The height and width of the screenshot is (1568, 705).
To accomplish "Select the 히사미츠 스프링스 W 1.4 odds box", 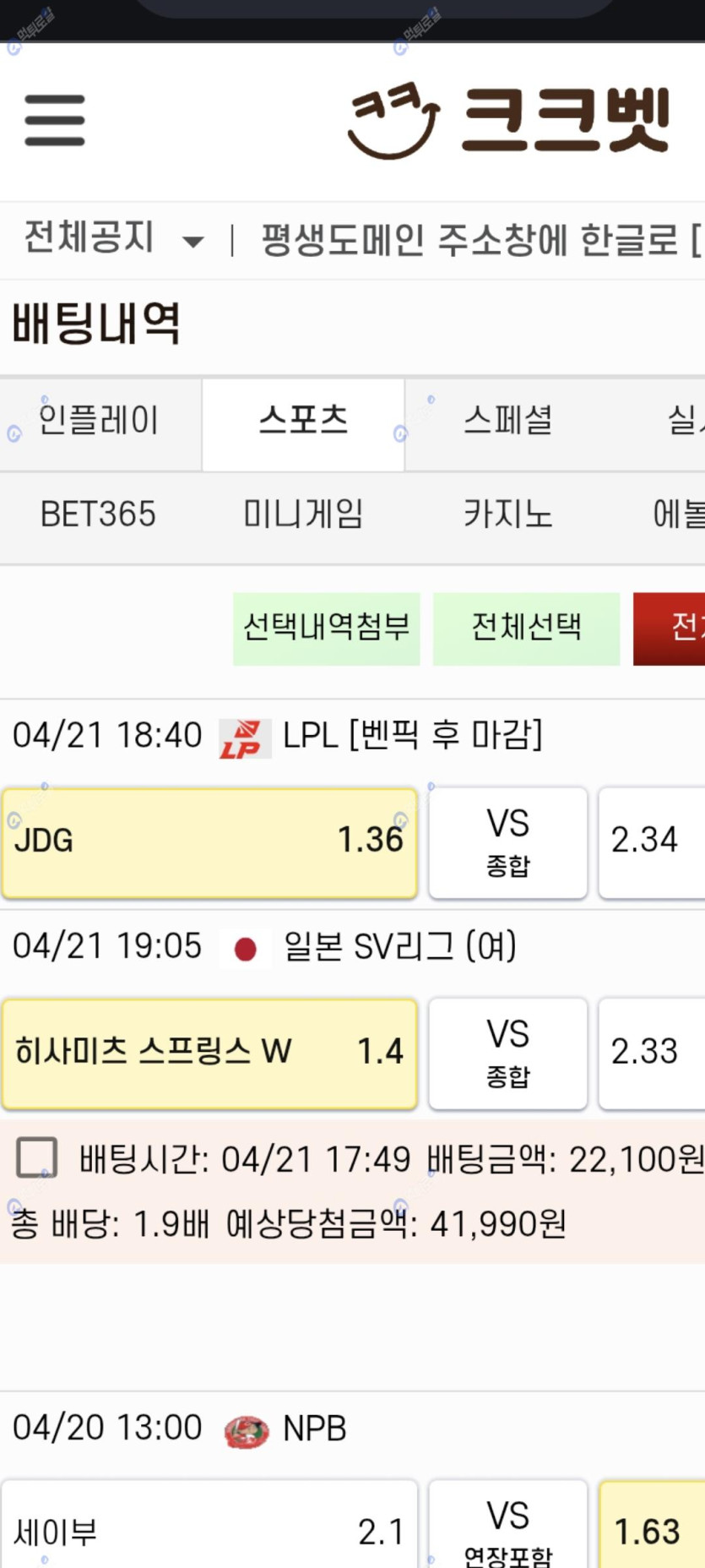I will click(x=209, y=1053).
